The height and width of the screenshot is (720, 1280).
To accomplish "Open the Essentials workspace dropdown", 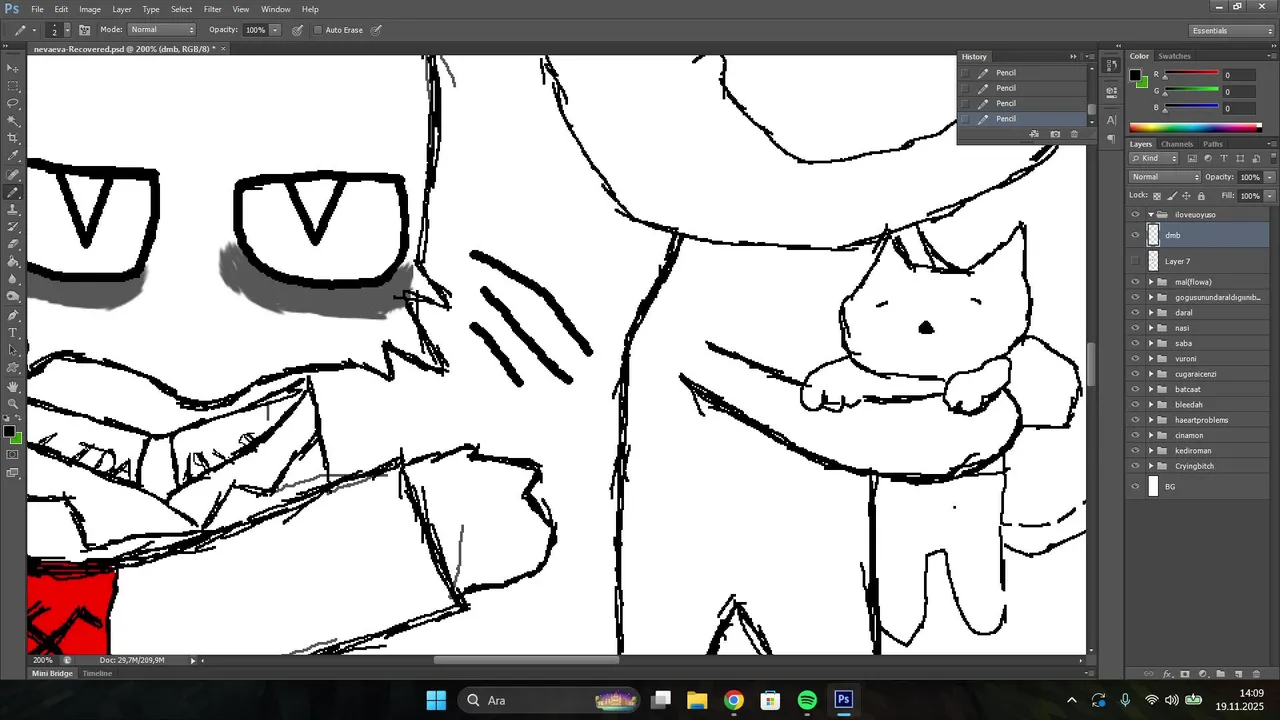I will (x=1232, y=31).
